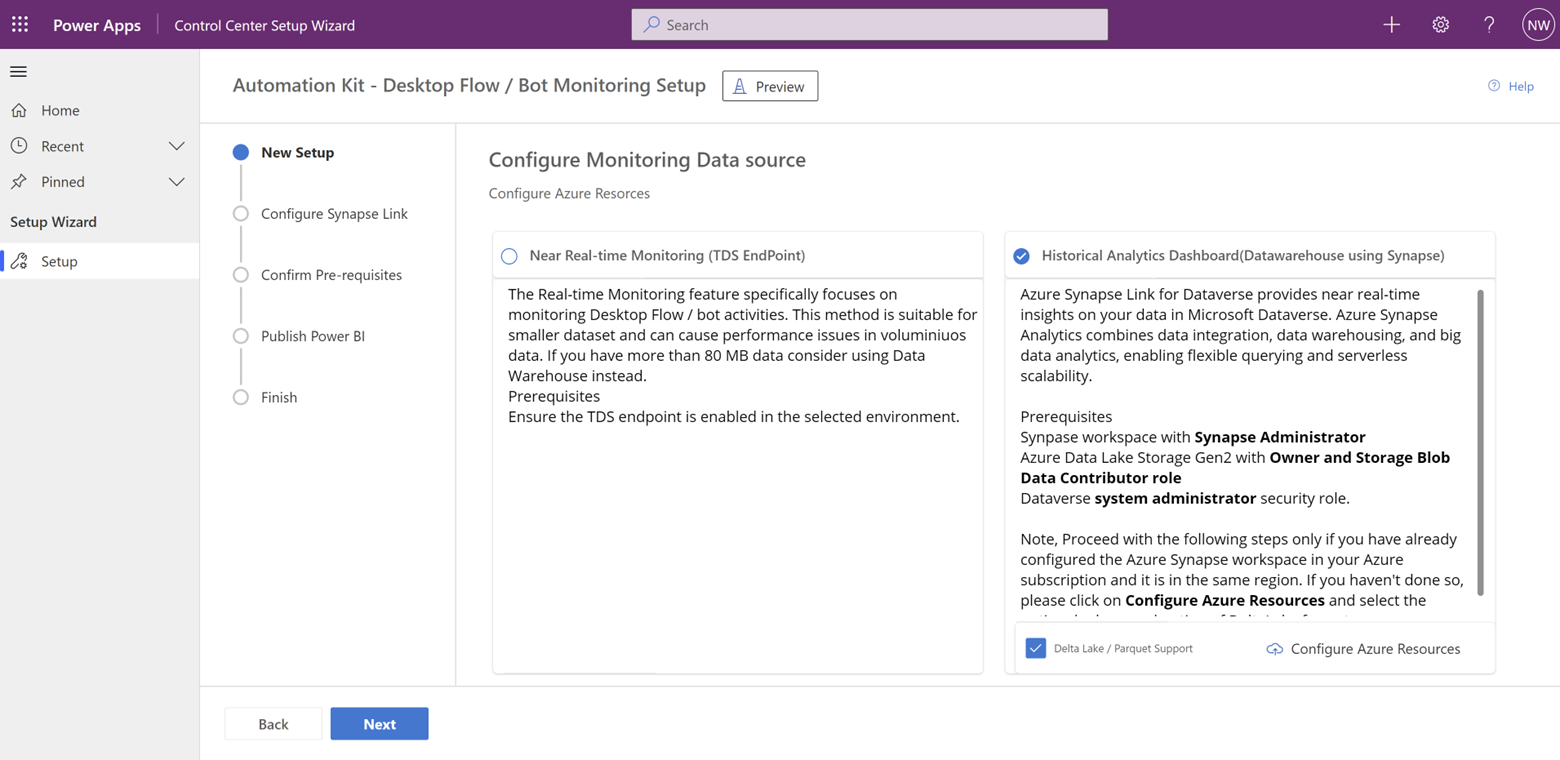Click the Setup Wizard sidebar heading
This screenshot has height=760, width=1560.
point(53,222)
